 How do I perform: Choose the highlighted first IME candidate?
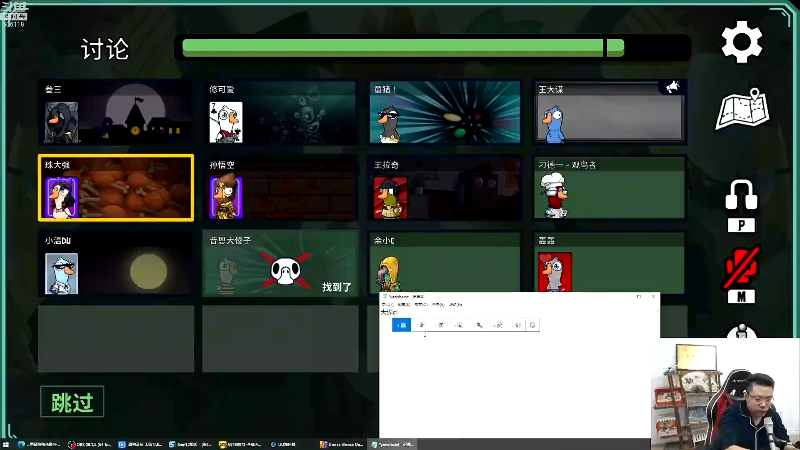pyautogui.click(x=402, y=325)
